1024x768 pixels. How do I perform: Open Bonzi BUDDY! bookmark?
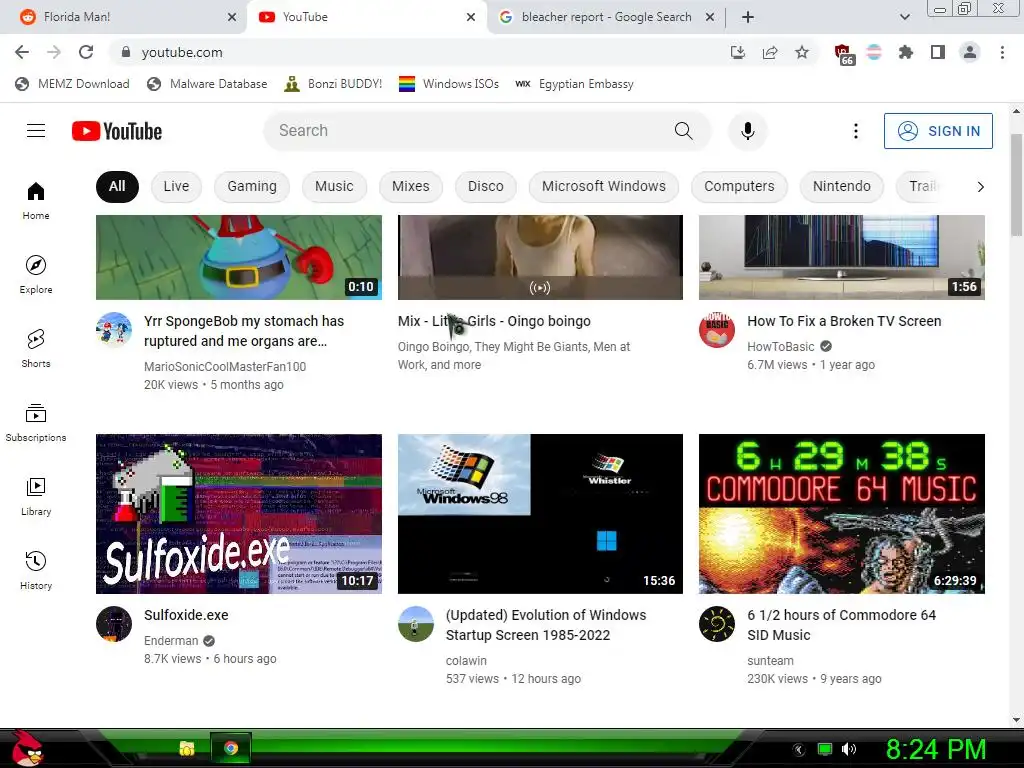[x=333, y=84]
